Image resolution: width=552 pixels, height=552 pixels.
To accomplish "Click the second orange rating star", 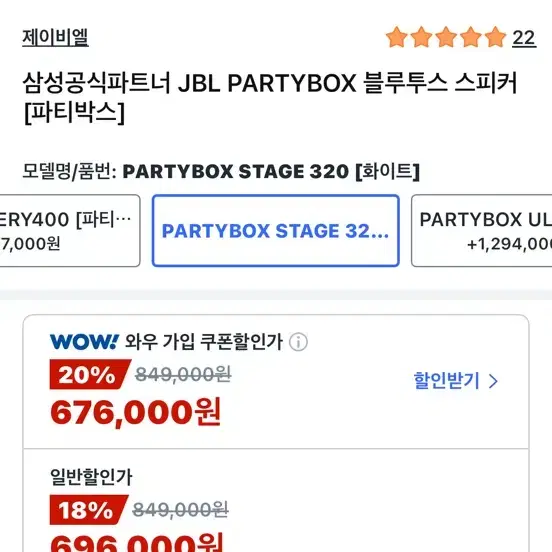I will pos(421,37).
